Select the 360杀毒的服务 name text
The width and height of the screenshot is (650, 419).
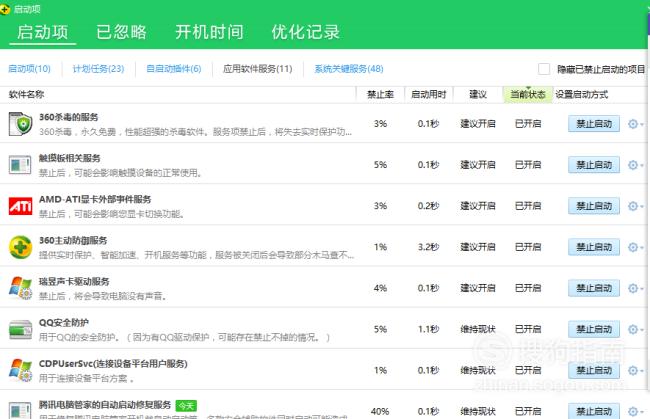[x=68, y=117]
